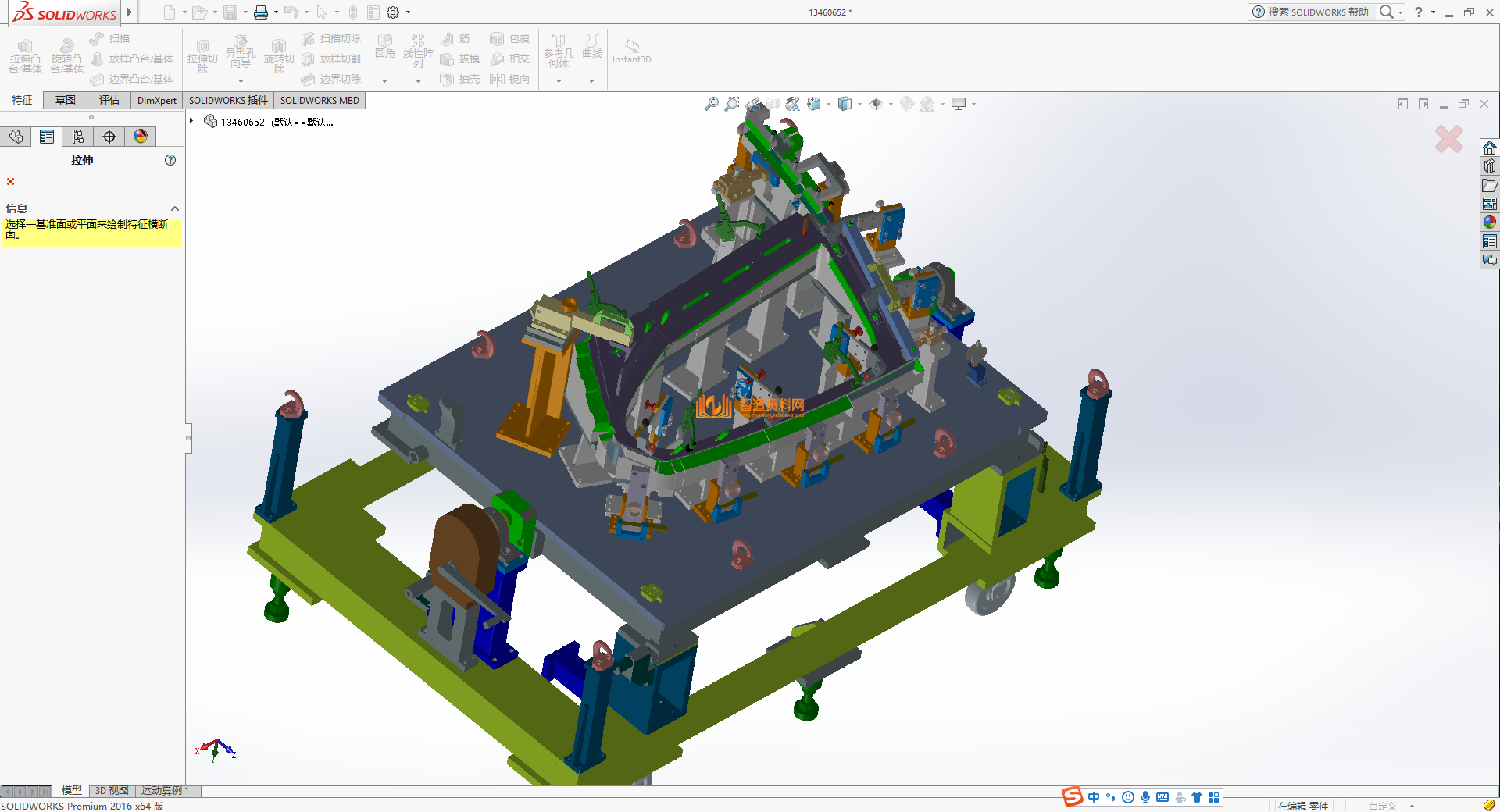Image resolution: width=1500 pixels, height=812 pixels.
Task: Open the Display Style dropdown arrow
Action: 859,104
